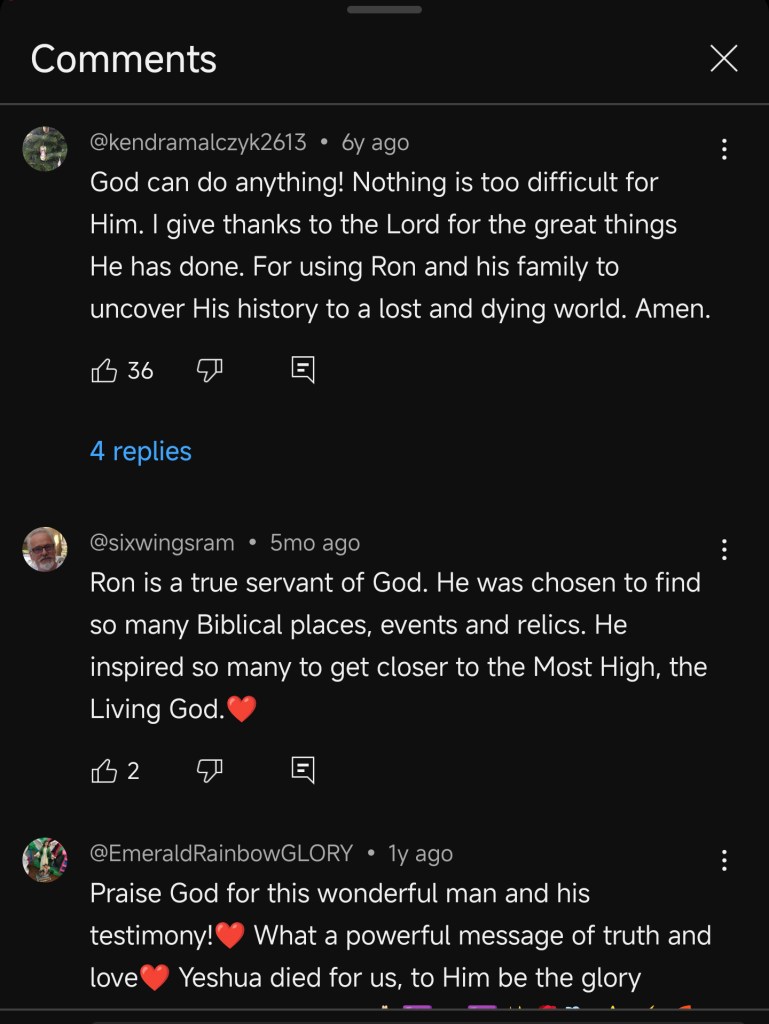Image resolution: width=769 pixels, height=1024 pixels.
Task: Tap the 36 like count
Action: (x=141, y=371)
